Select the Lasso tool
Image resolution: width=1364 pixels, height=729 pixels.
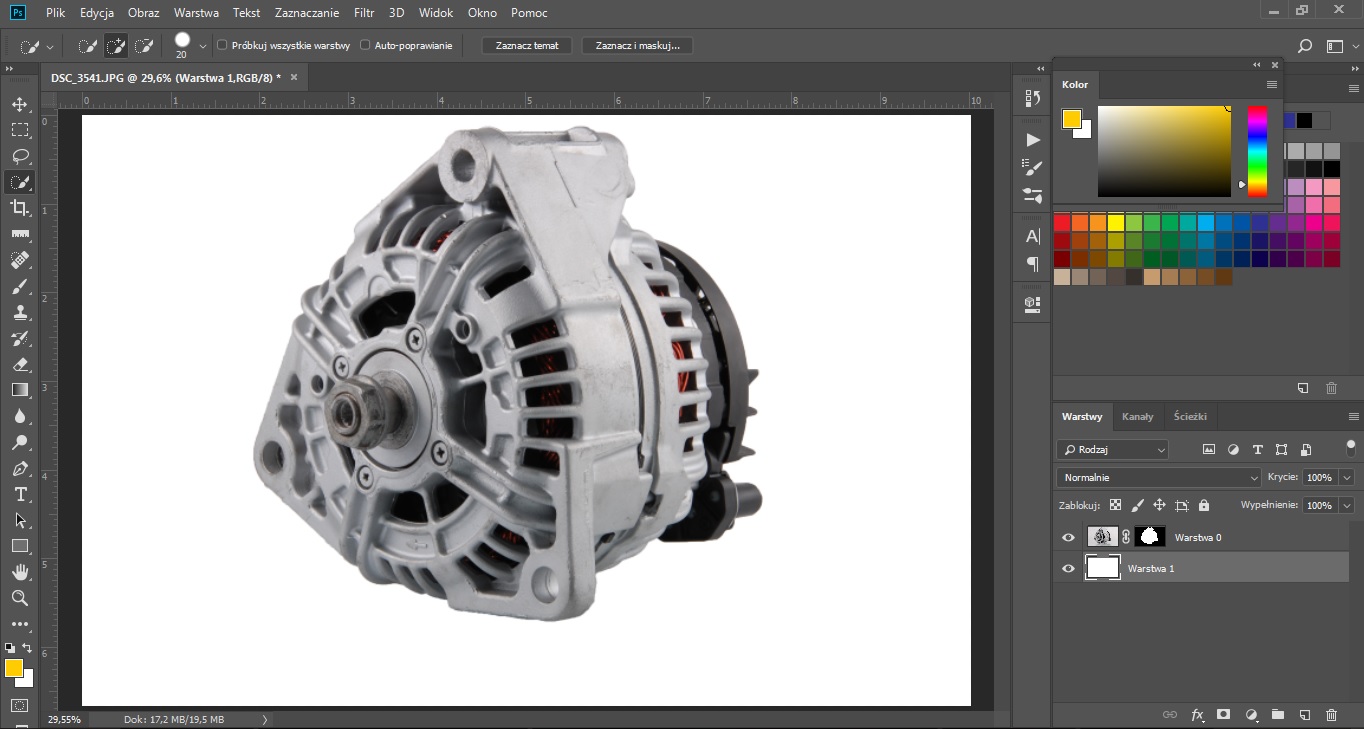tap(20, 156)
